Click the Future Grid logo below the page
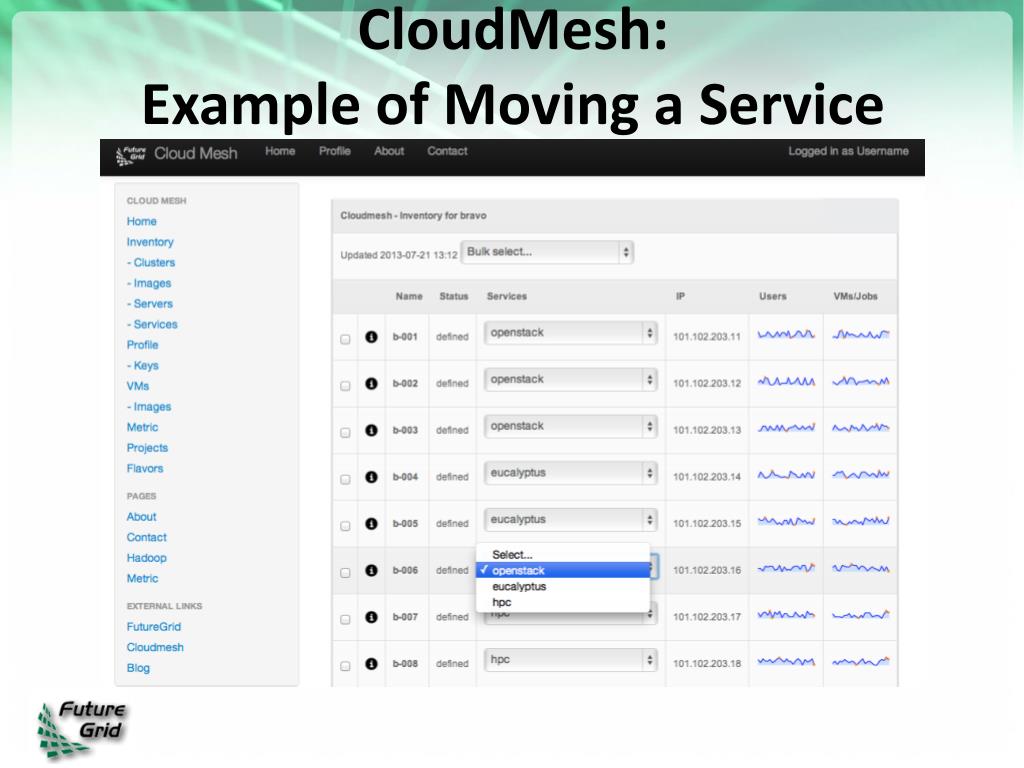Image resolution: width=1024 pixels, height=768 pixels. coord(82,729)
